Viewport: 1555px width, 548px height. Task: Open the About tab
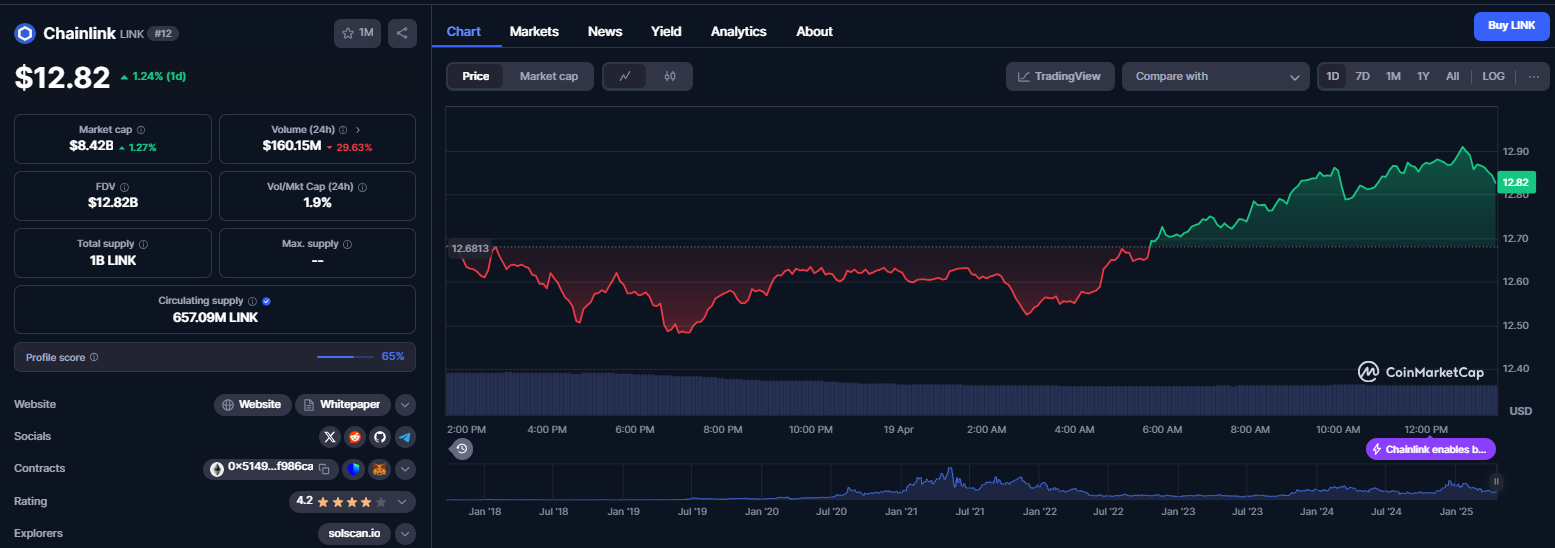[x=814, y=31]
